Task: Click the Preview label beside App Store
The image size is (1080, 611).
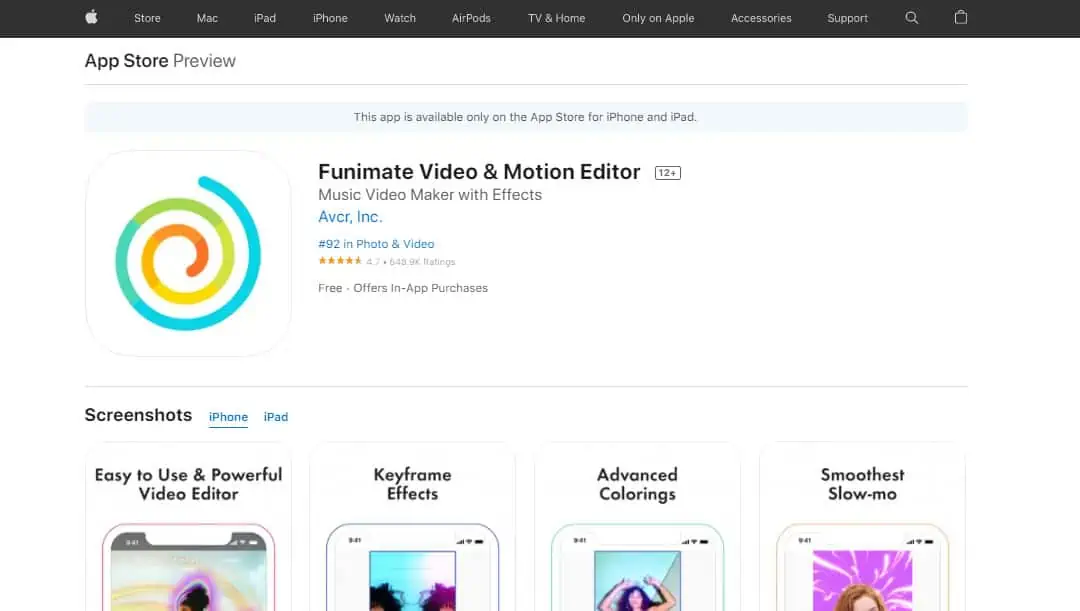Action: 204,61
